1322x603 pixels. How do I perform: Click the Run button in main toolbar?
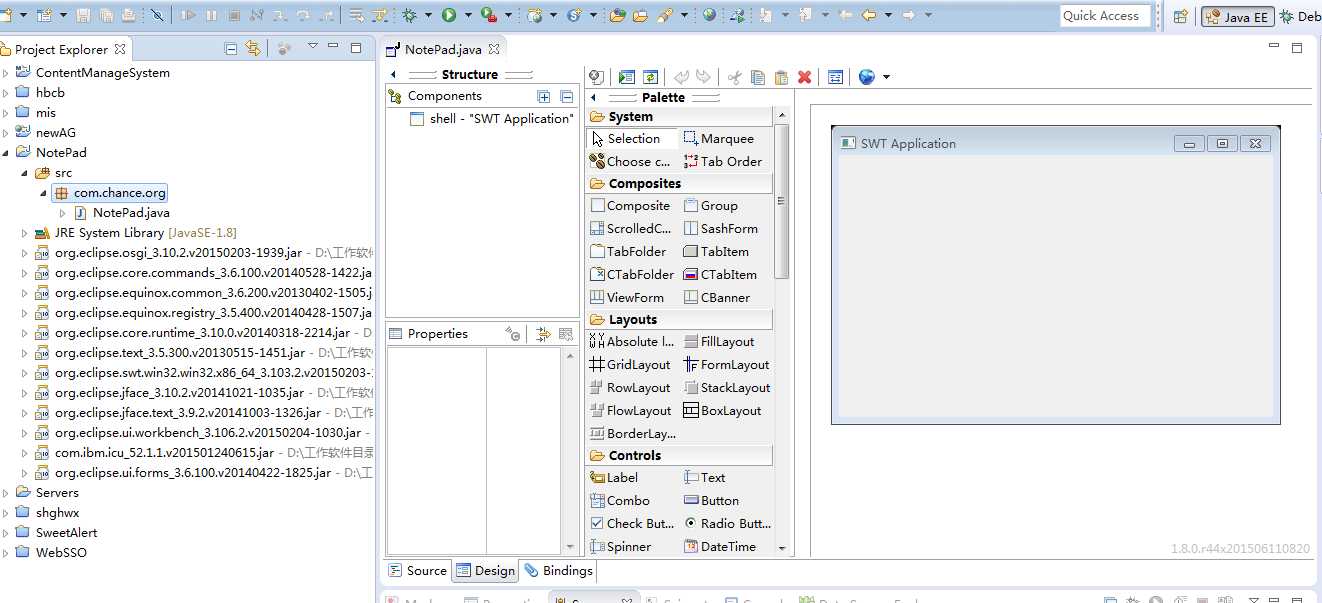click(449, 15)
